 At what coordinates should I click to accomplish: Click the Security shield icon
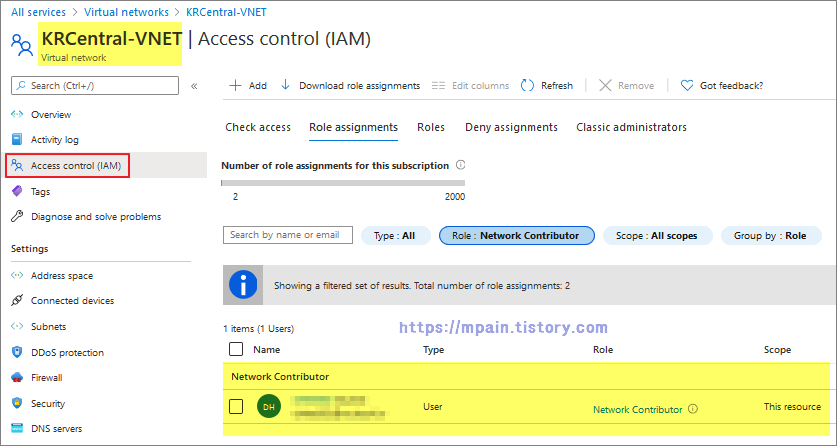[x=17, y=403]
